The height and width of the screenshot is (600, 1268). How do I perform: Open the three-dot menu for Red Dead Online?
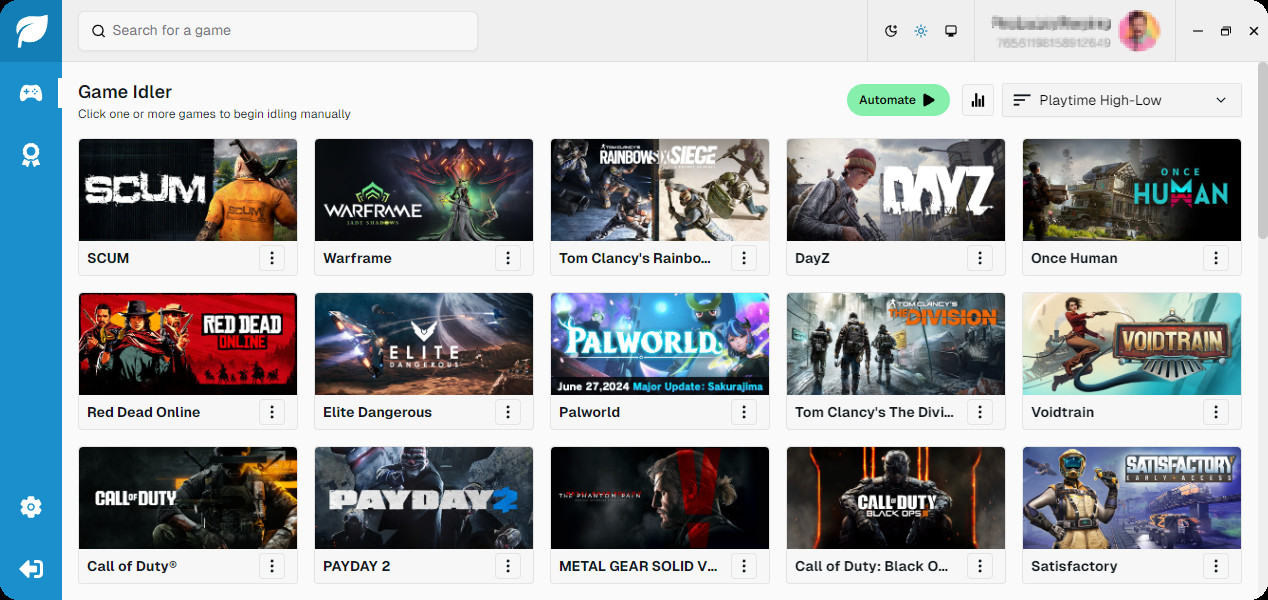pos(272,412)
